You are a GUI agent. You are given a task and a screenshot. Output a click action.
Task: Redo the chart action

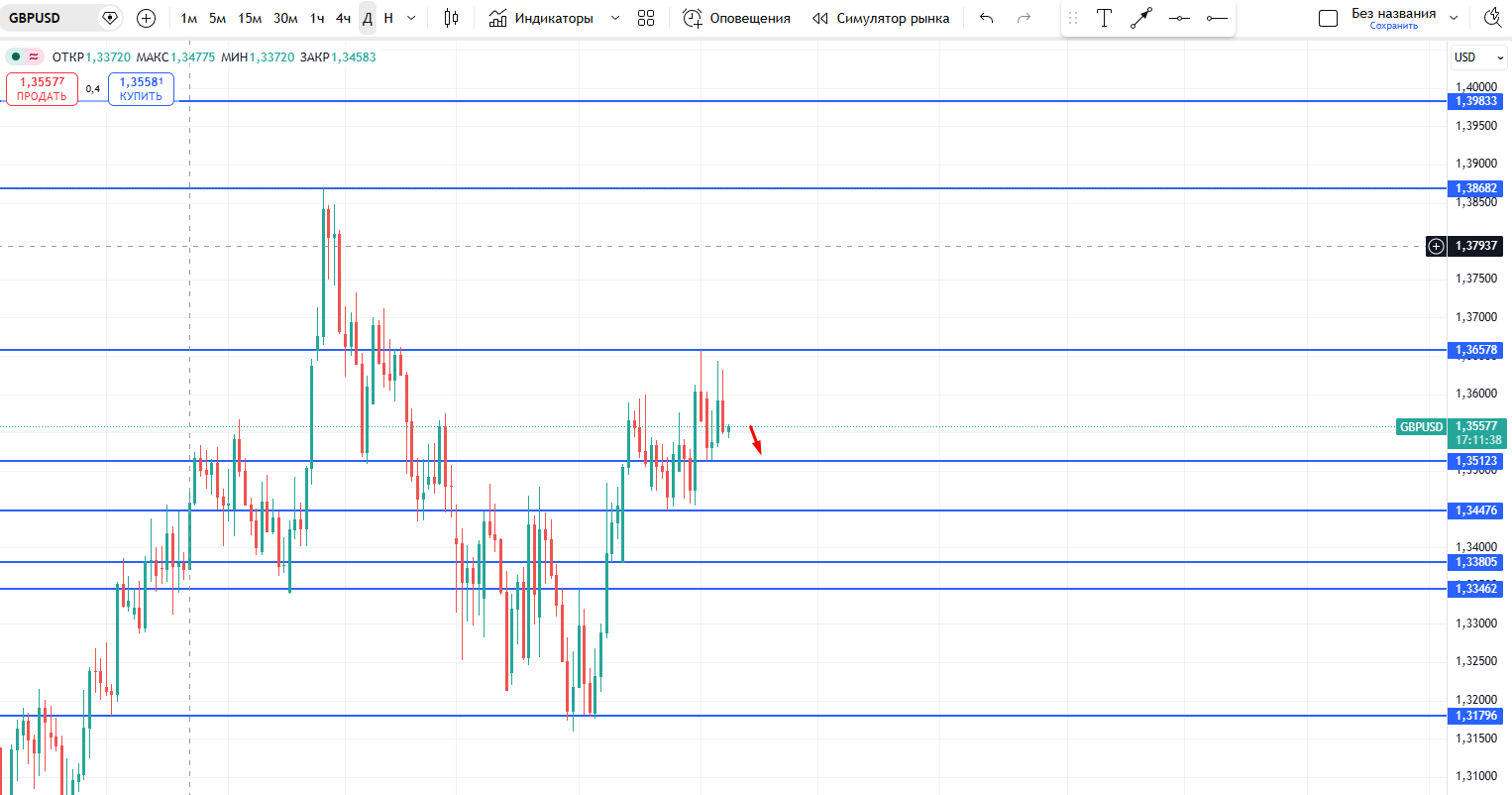[1024, 18]
